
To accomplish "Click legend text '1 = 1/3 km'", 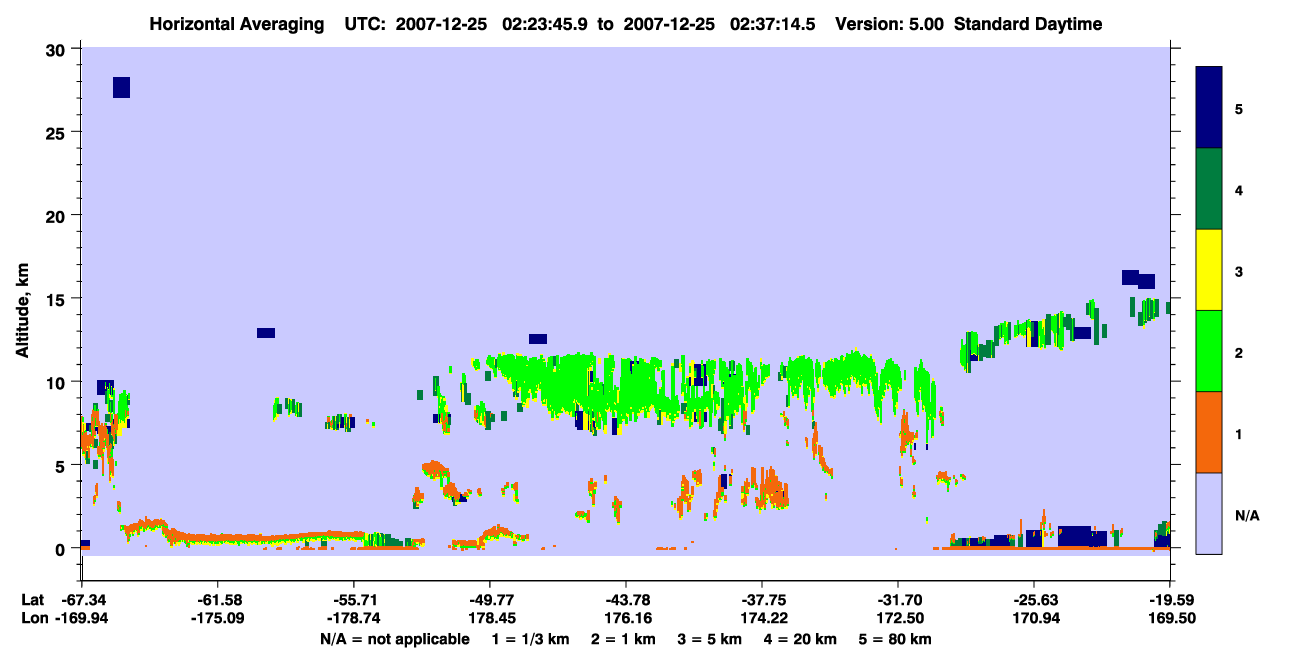I will coord(530,639).
